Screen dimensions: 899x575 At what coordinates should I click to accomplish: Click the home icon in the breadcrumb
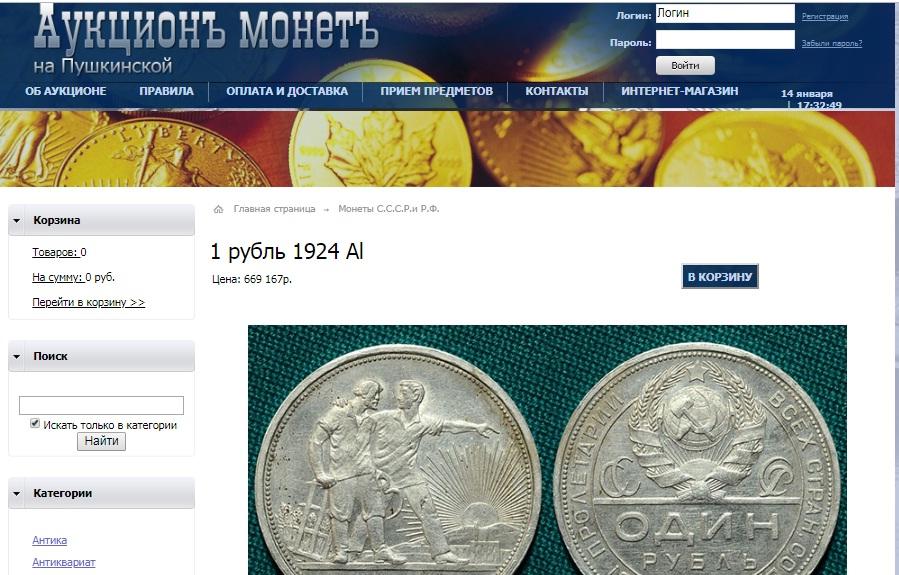click(x=218, y=209)
